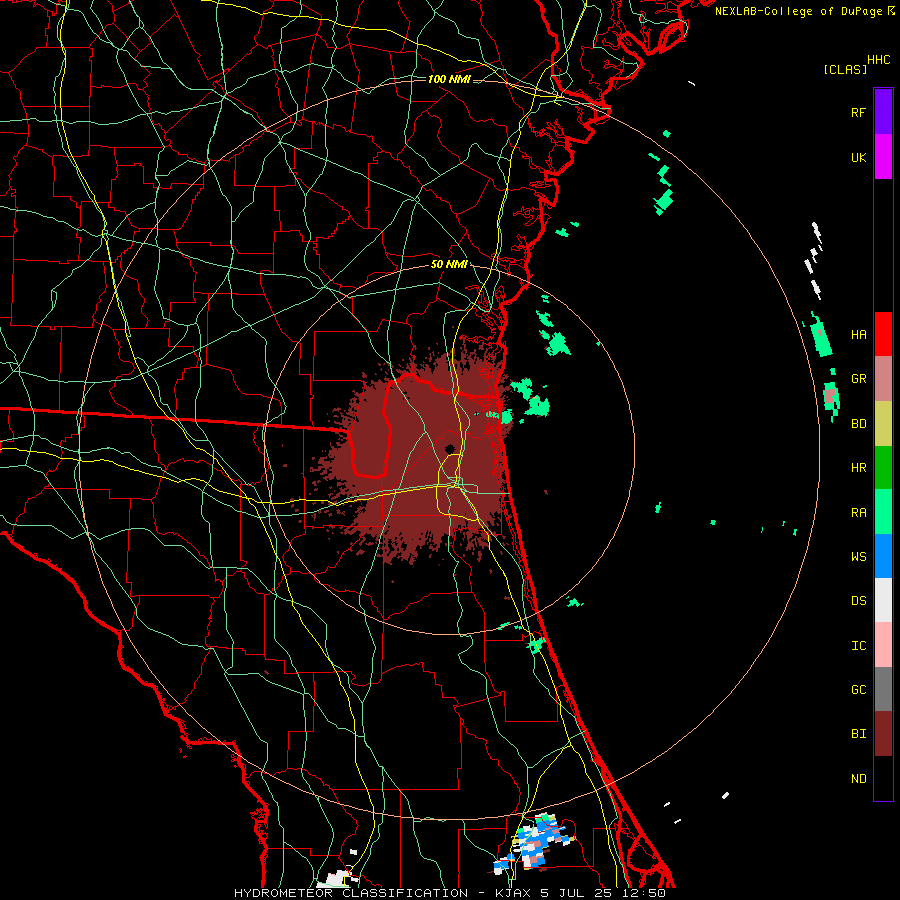Click the RA light green legend swatch
Image resolution: width=900 pixels, height=900 pixels.
click(883, 512)
